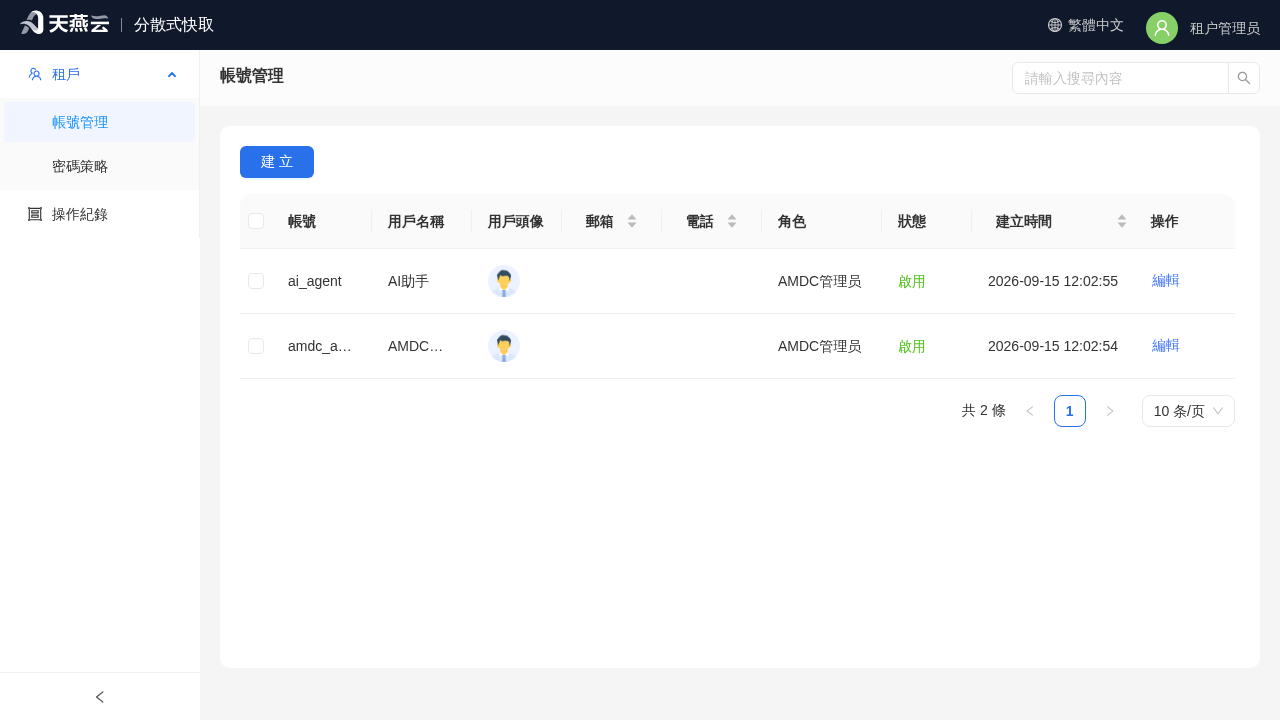Click the 狀態 column header
1280x720 pixels.
pyautogui.click(x=912, y=221)
